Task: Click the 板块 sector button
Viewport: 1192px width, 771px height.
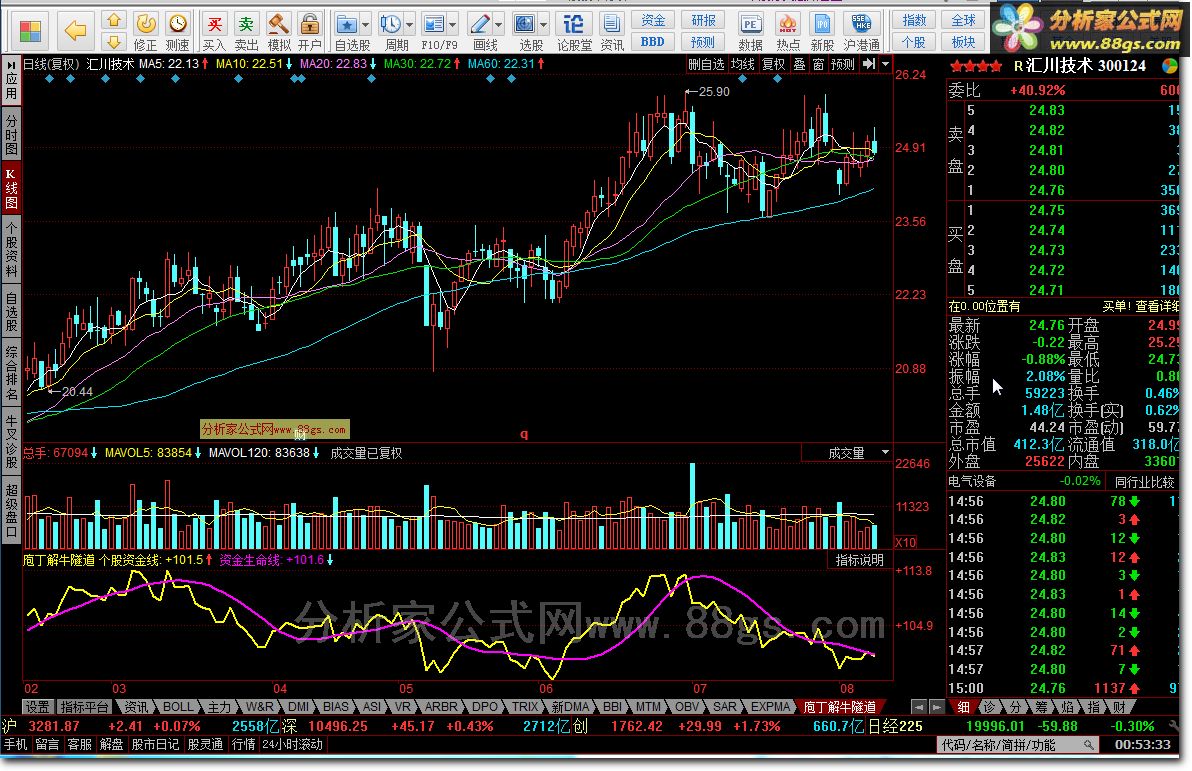Action: pyautogui.click(x=963, y=42)
